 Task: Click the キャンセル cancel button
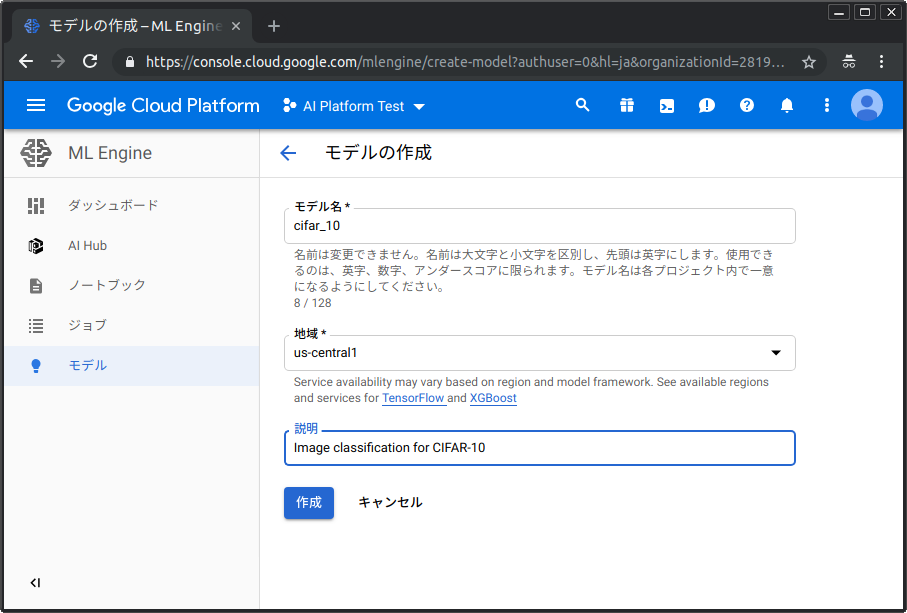[x=390, y=503]
